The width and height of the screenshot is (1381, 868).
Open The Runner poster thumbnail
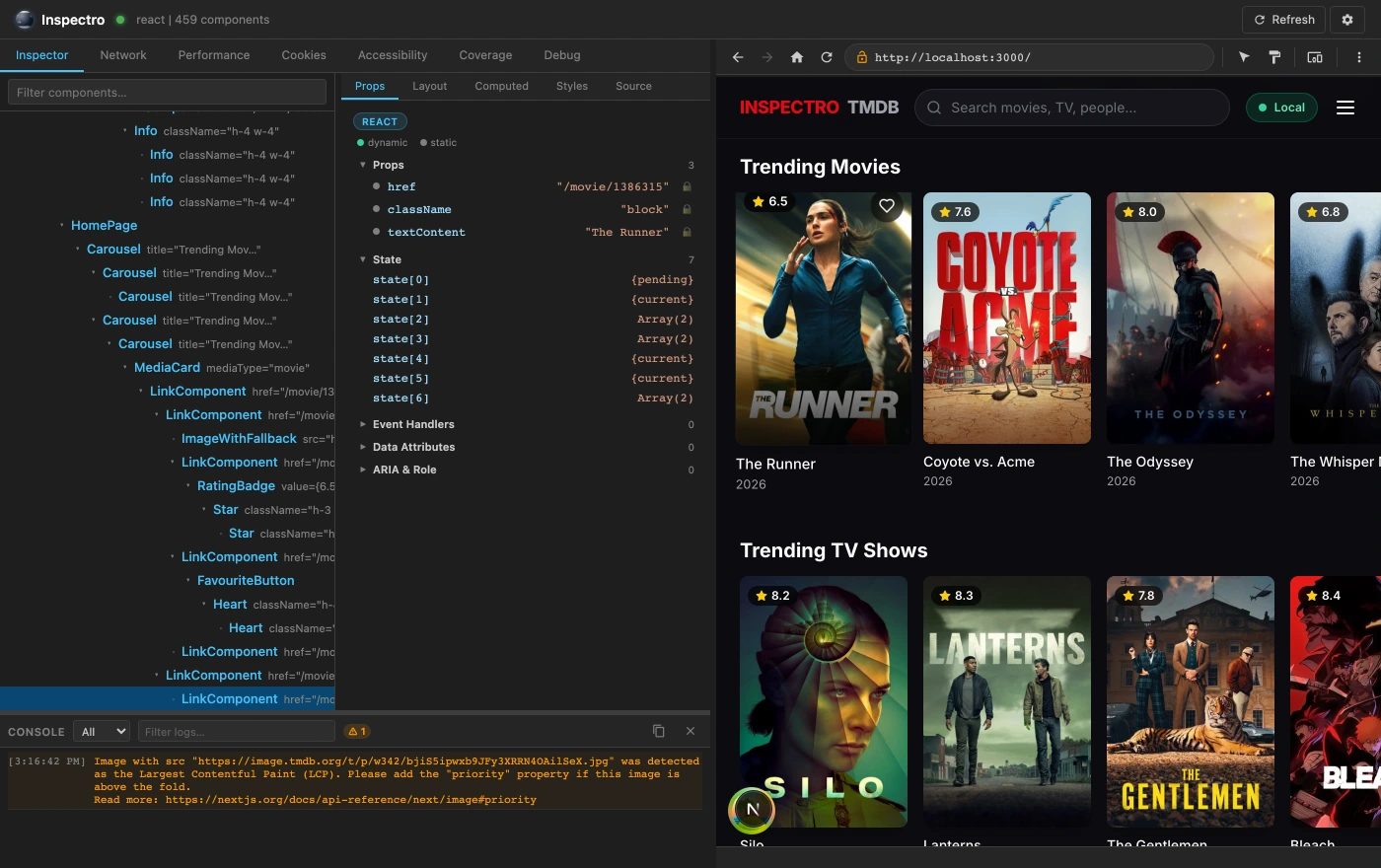[824, 319]
